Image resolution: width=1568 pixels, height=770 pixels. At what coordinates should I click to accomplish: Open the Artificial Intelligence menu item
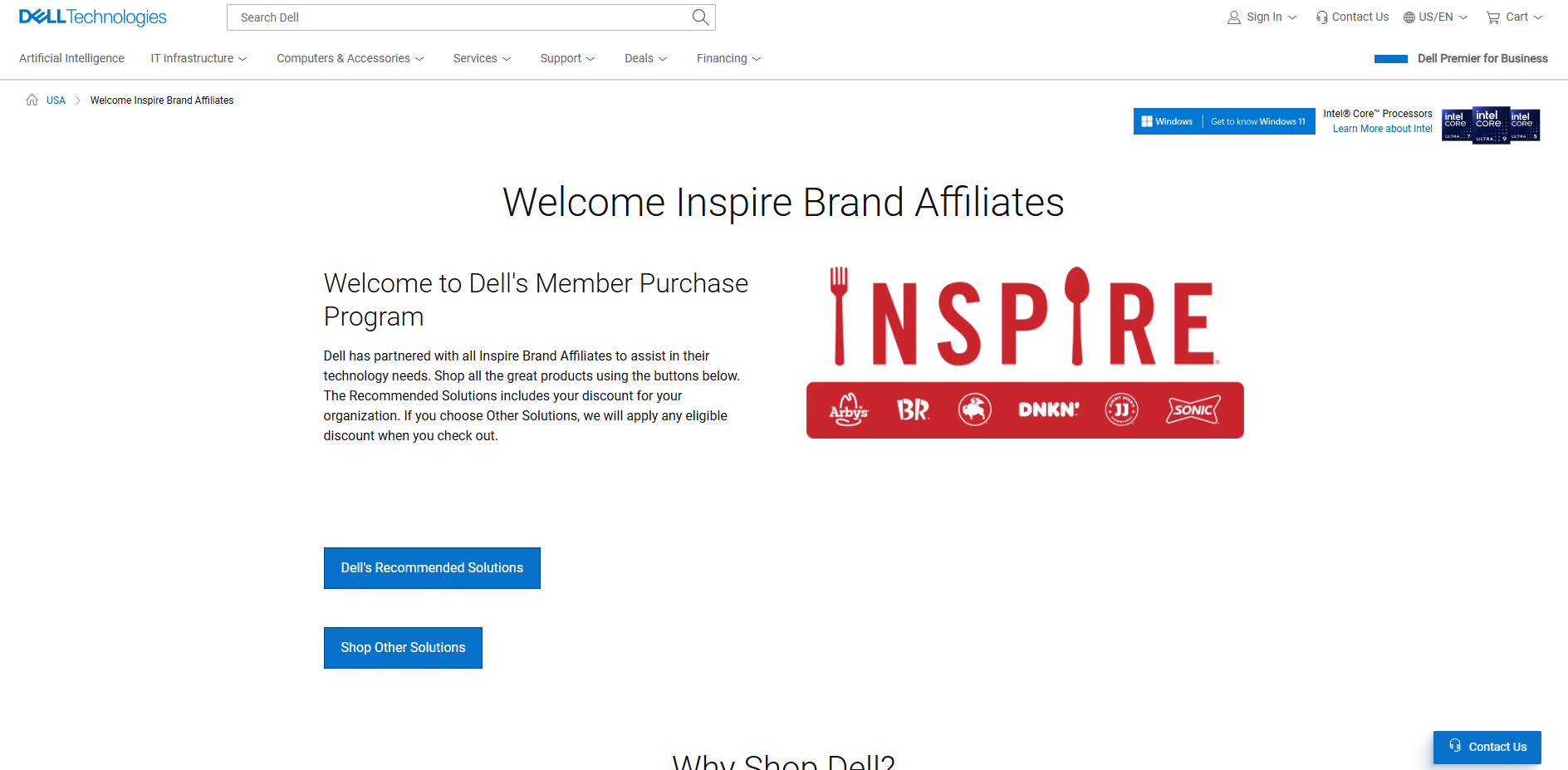[71, 58]
